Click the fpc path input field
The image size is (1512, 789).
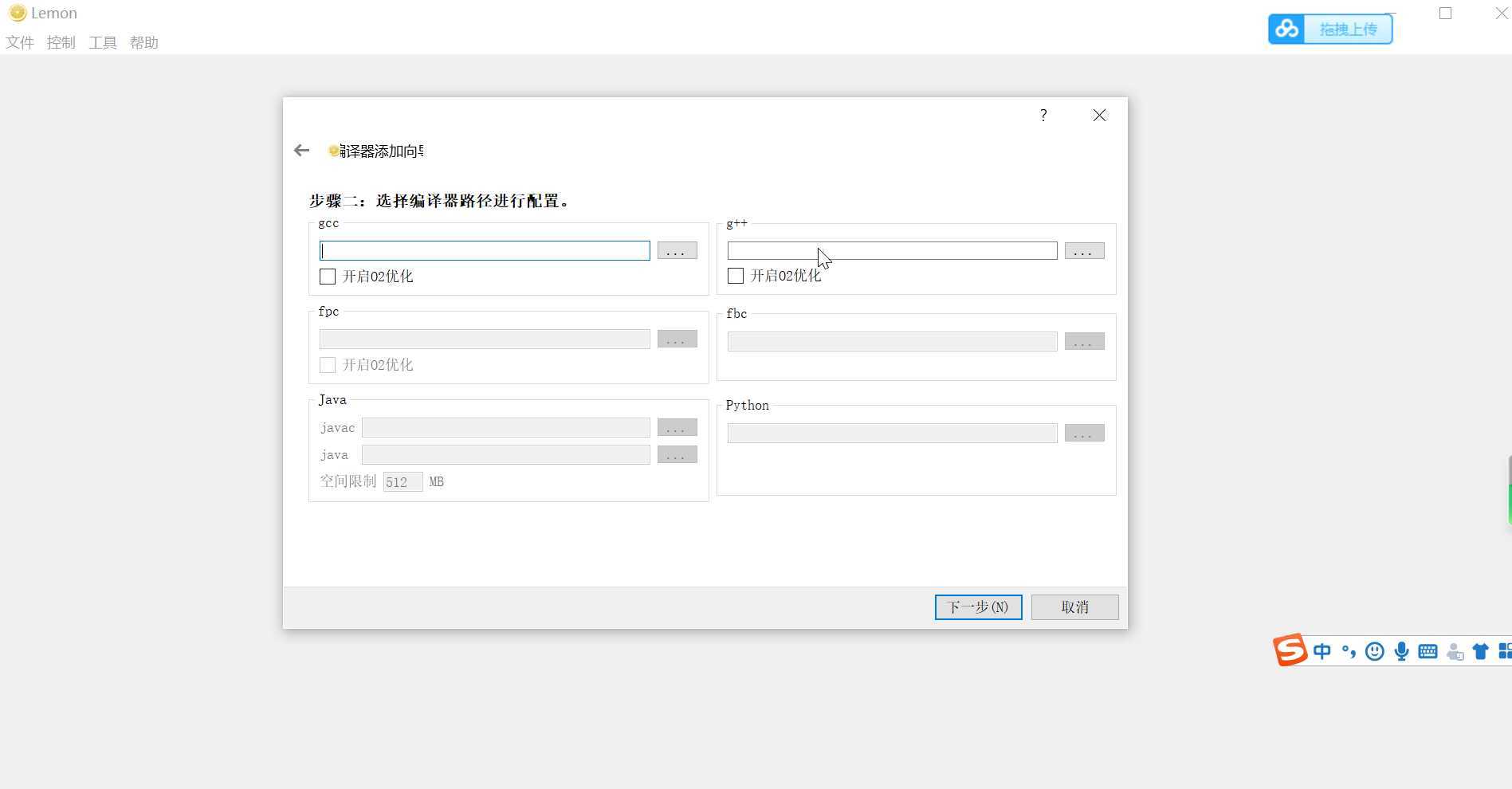(x=485, y=339)
